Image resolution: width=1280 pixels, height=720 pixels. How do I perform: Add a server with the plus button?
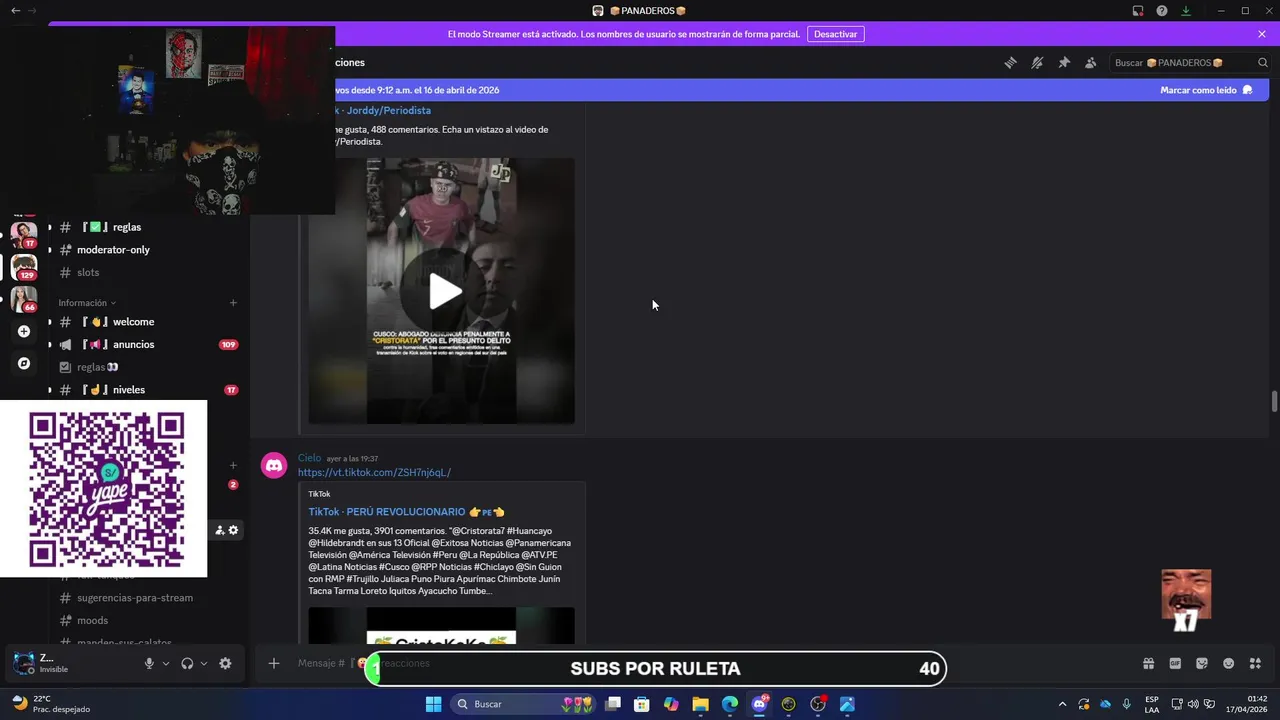point(24,331)
